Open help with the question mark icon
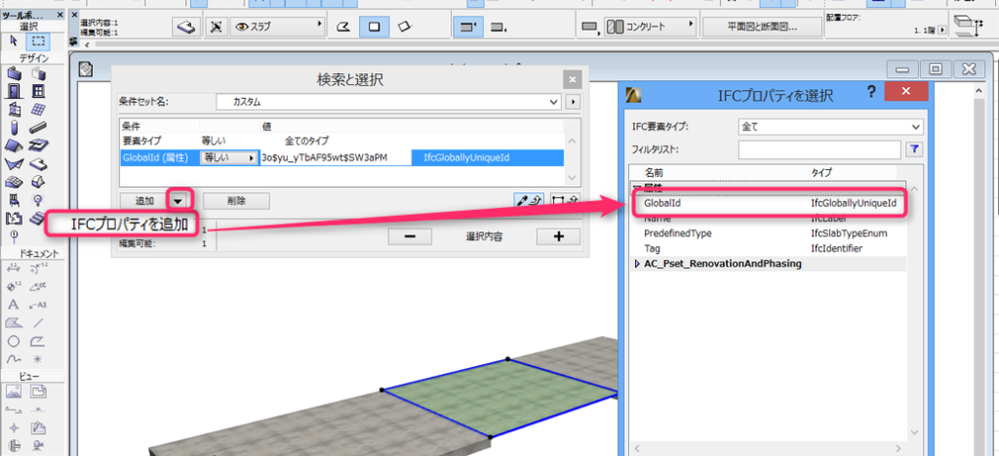 (872, 92)
